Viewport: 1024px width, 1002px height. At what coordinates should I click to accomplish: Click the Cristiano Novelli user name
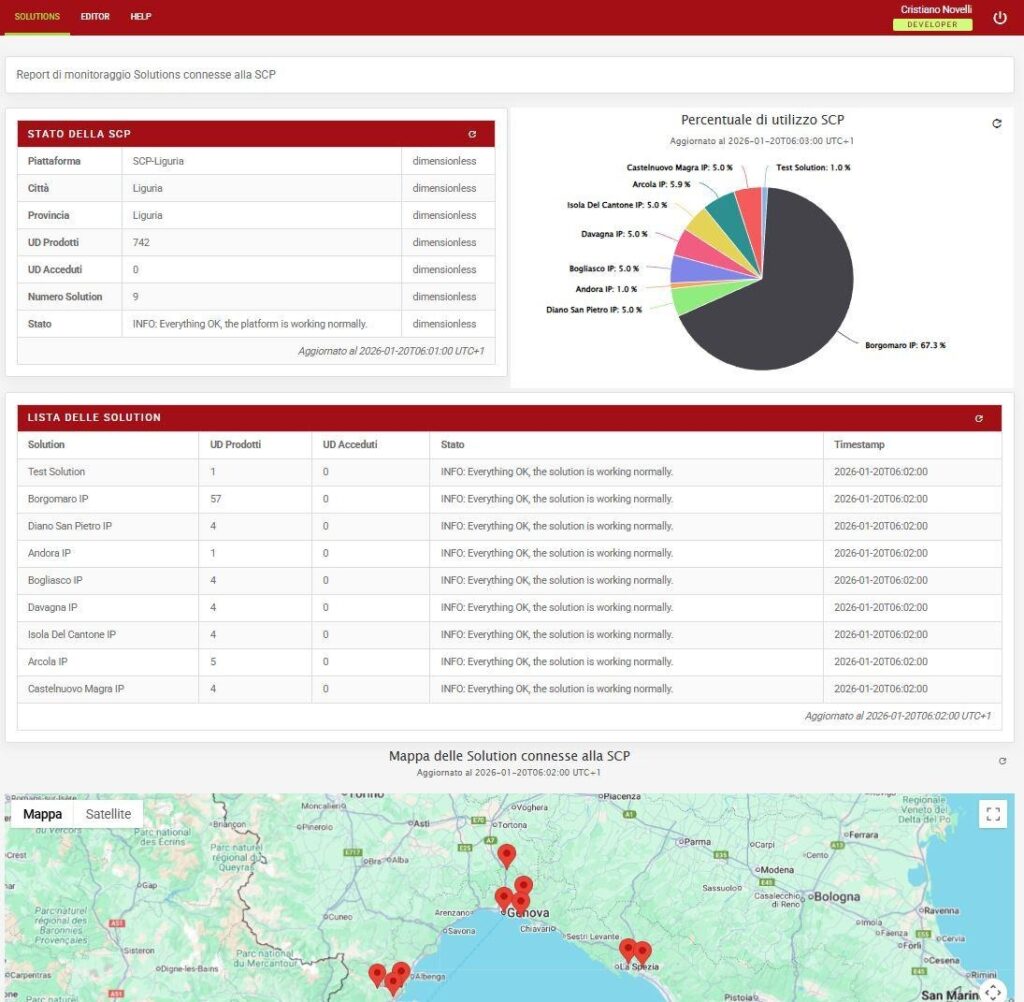[936, 9]
